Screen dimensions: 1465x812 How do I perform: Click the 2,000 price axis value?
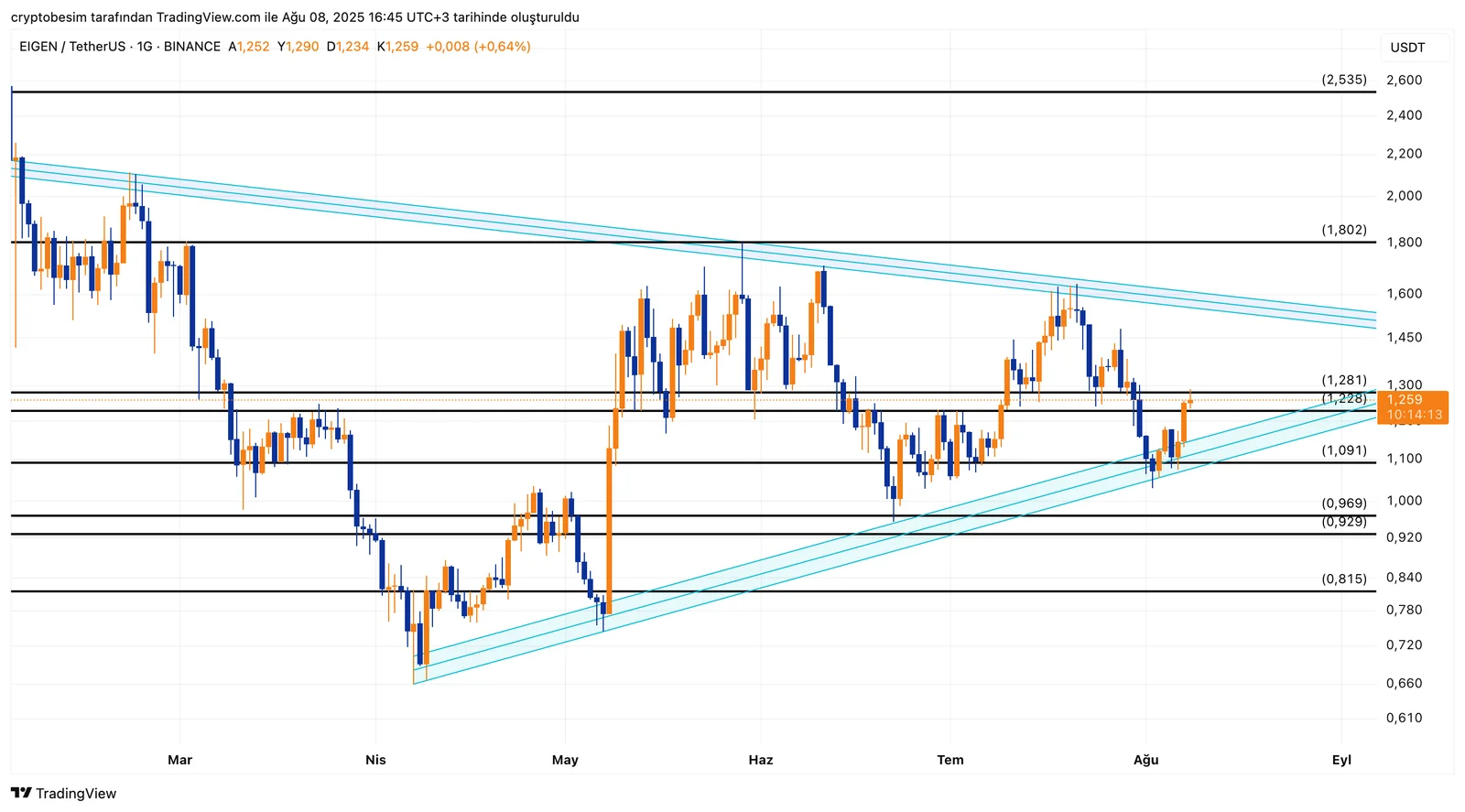click(x=1405, y=196)
